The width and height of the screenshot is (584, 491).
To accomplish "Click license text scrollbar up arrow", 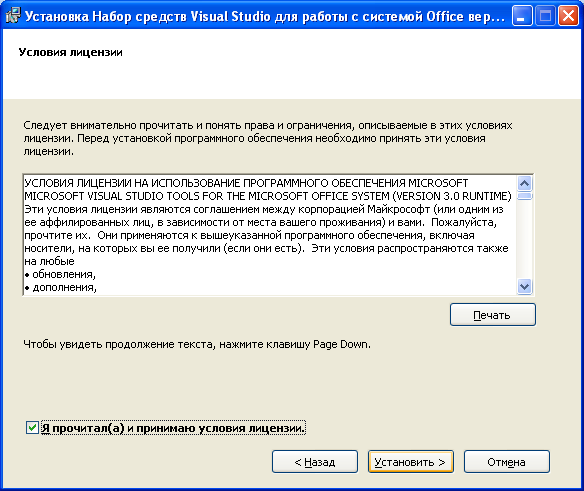I will tap(524, 183).
